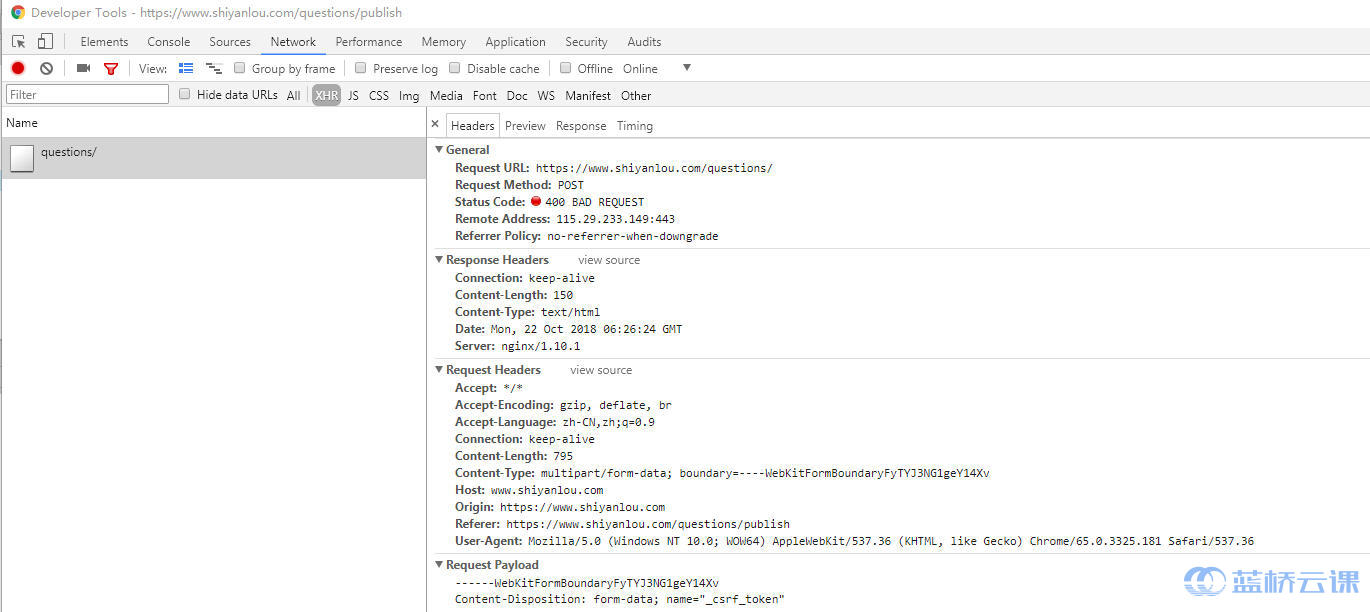1370x612 pixels.
Task: Open the Security tab
Action: pos(586,42)
